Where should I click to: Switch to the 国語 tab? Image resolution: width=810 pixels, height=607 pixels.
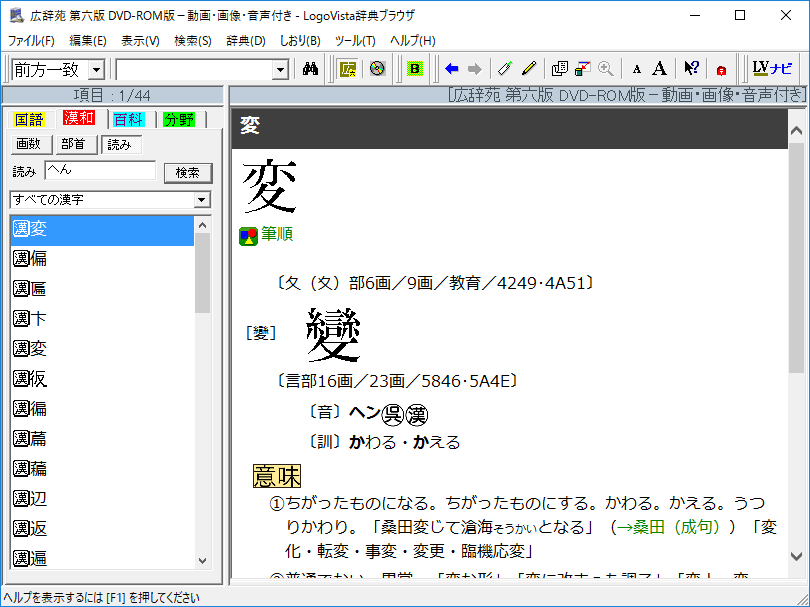[x=29, y=119]
